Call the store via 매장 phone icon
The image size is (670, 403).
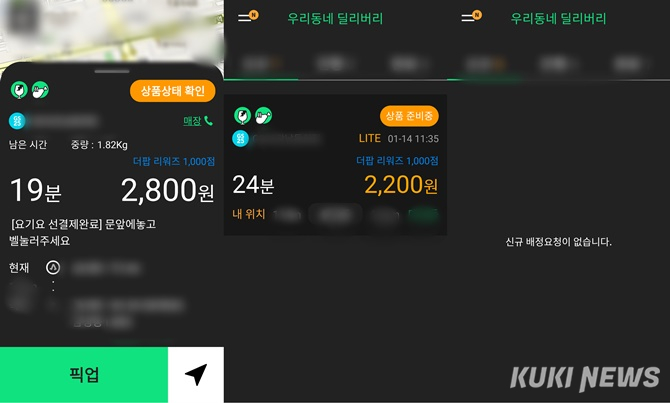click(198, 121)
